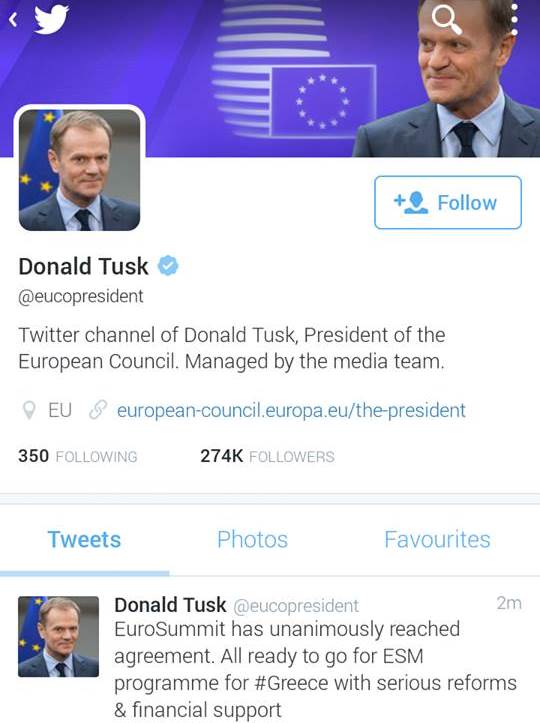
Task: Tap the chain link icon
Action: 98,409
